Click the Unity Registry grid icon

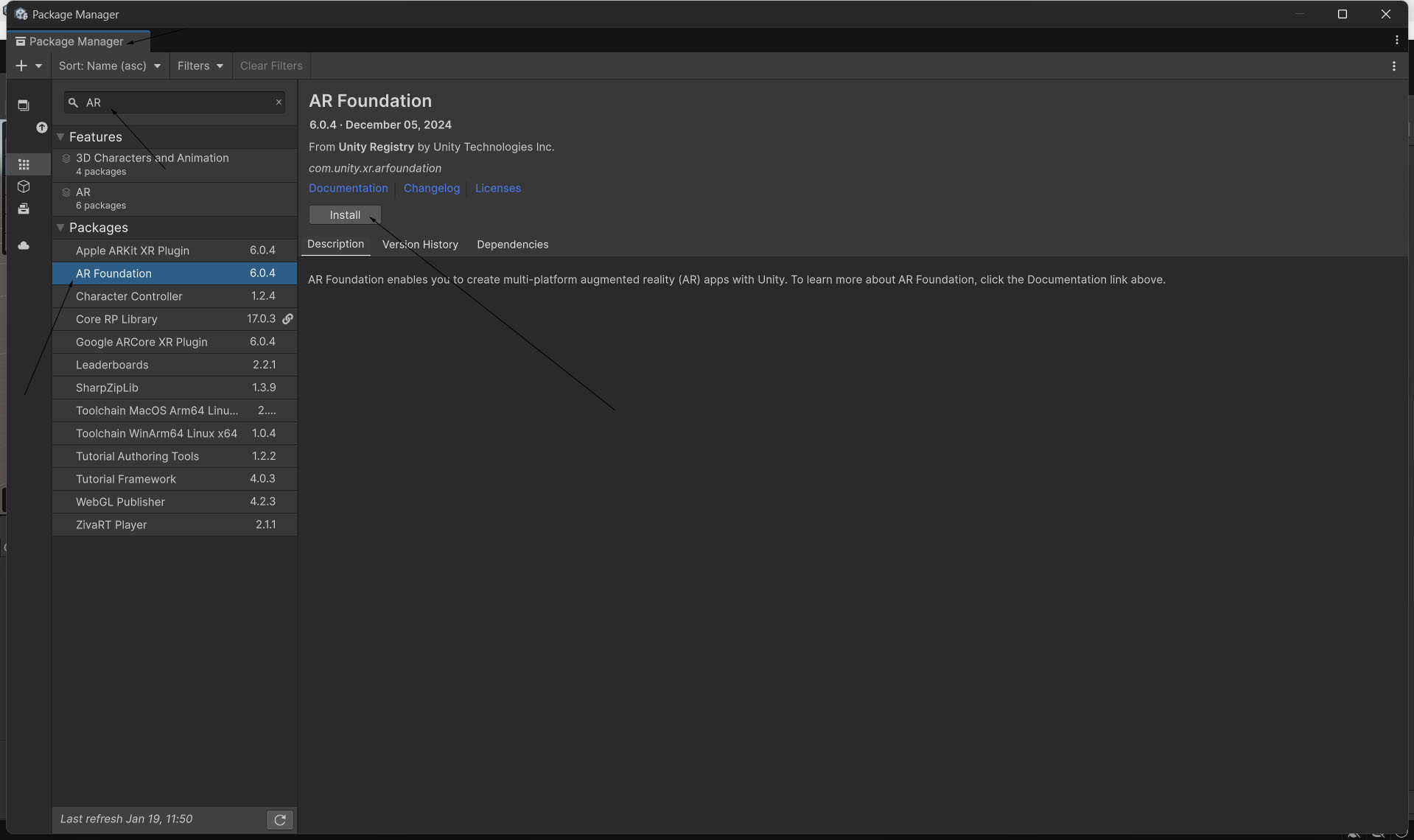tap(24, 164)
